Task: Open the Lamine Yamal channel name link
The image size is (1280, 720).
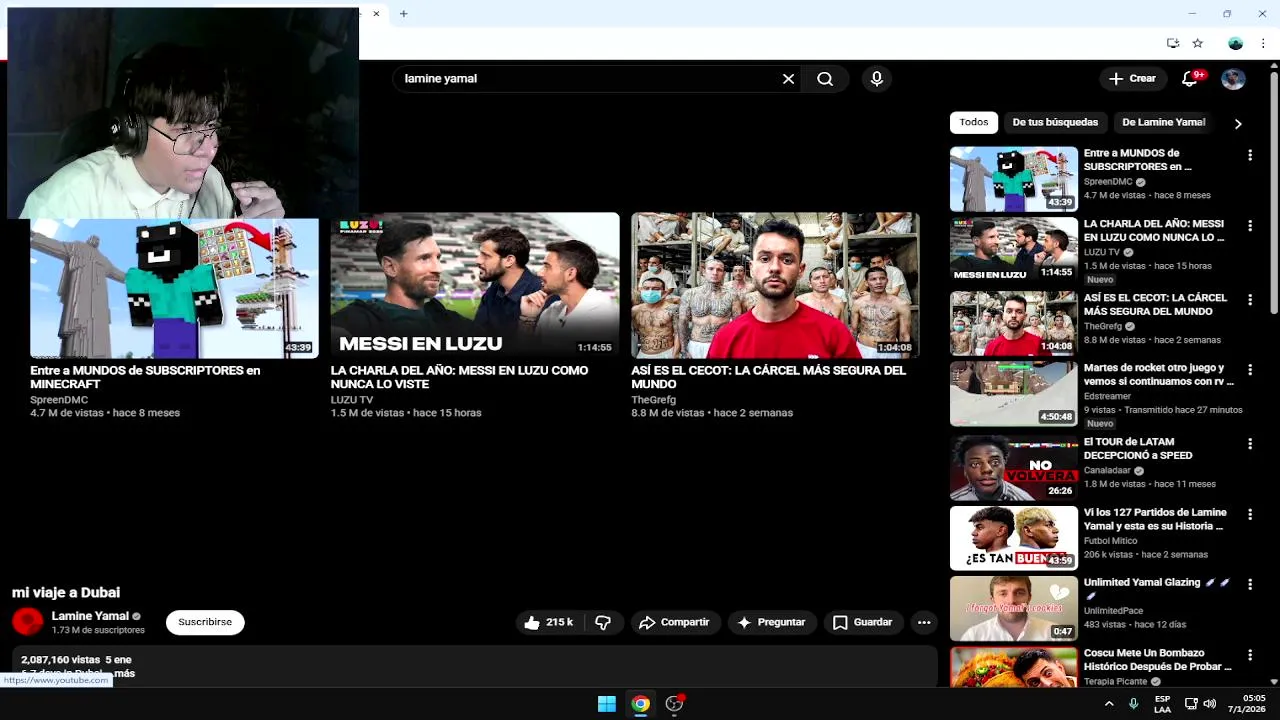Action: click(x=90, y=616)
